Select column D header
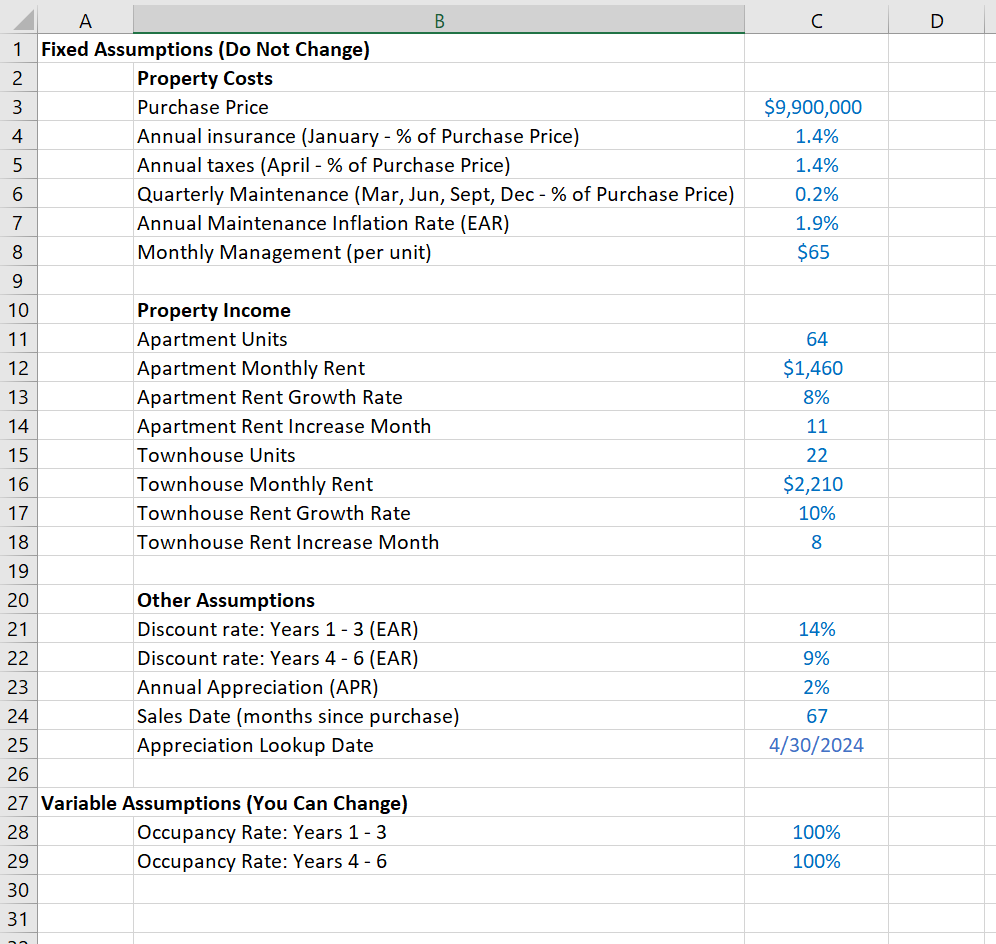The image size is (996, 944). point(936,21)
